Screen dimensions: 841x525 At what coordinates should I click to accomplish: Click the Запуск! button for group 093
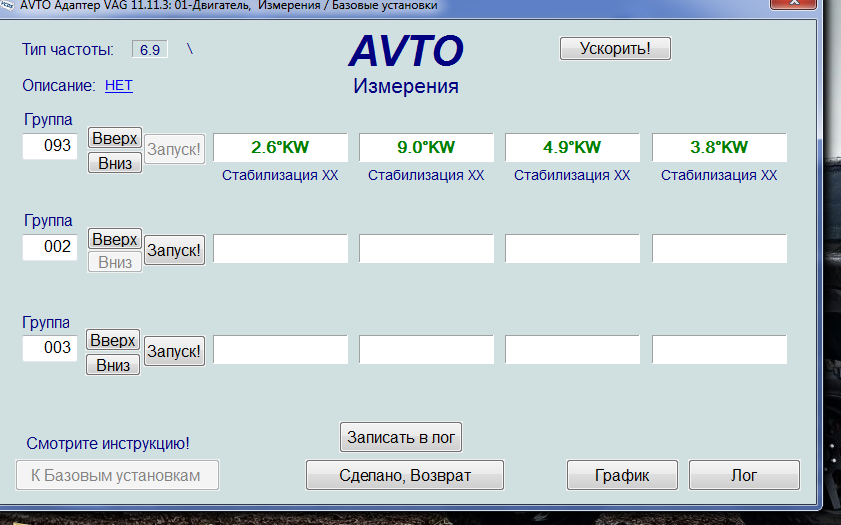174,149
